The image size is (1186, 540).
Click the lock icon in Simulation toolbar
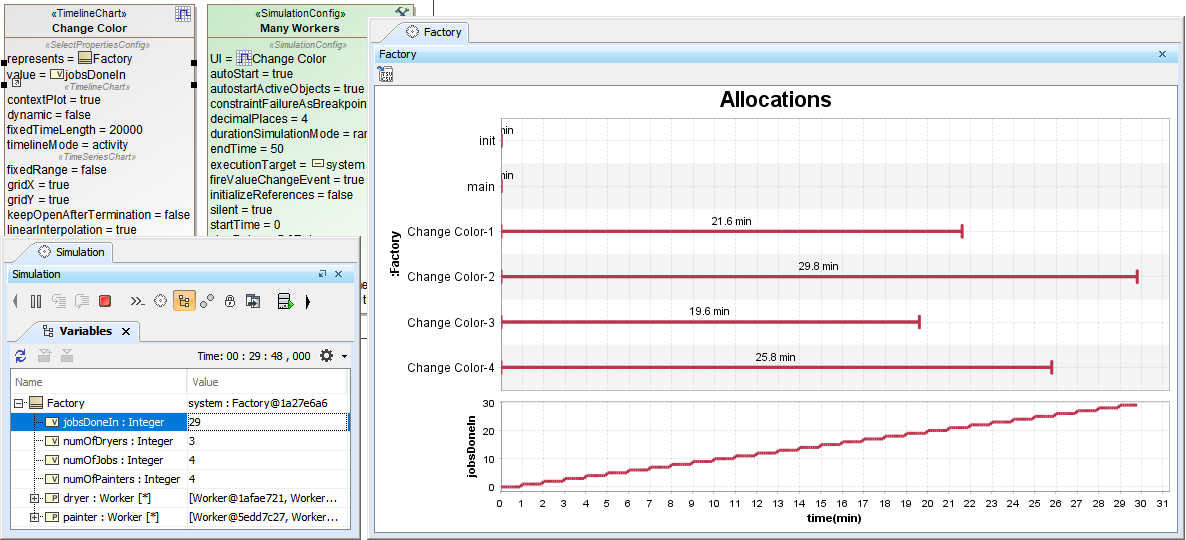[x=230, y=301]
